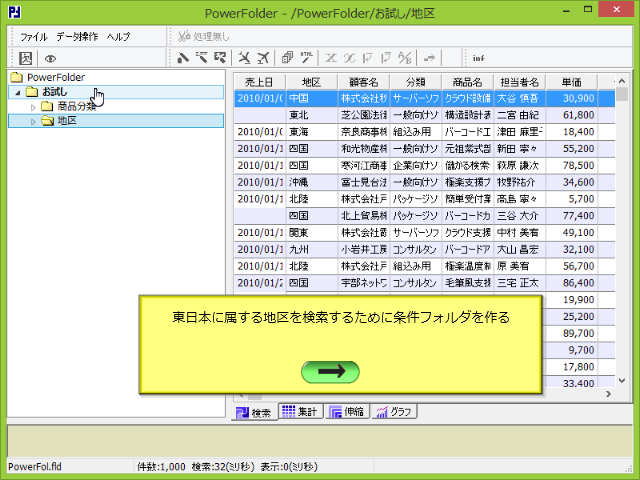Click the first greyed sort-arrow icon
The height and width of the screenshot is (480, 640).
pyautogui.click(x=368, y=58)
